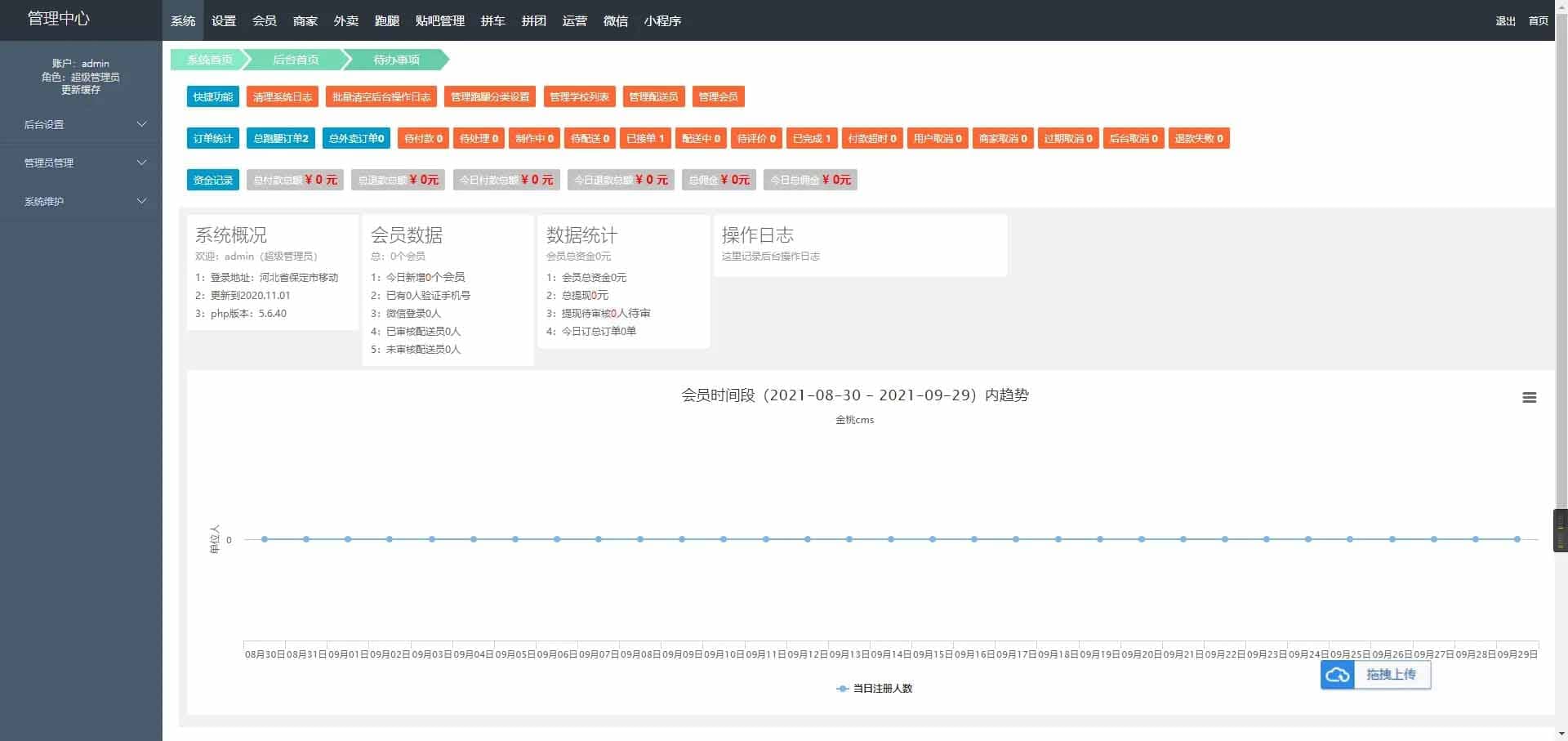1568x741 pixels.
Task: Expand the 管理员管理 sidebar section
Action: tap(81, 163)
